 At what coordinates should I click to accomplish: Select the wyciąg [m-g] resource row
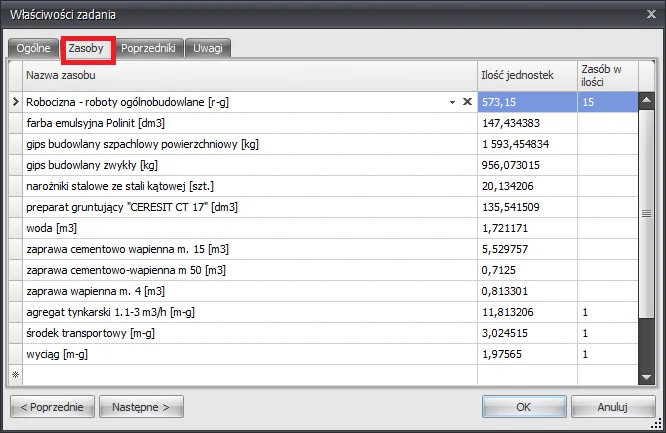[240, 354]
